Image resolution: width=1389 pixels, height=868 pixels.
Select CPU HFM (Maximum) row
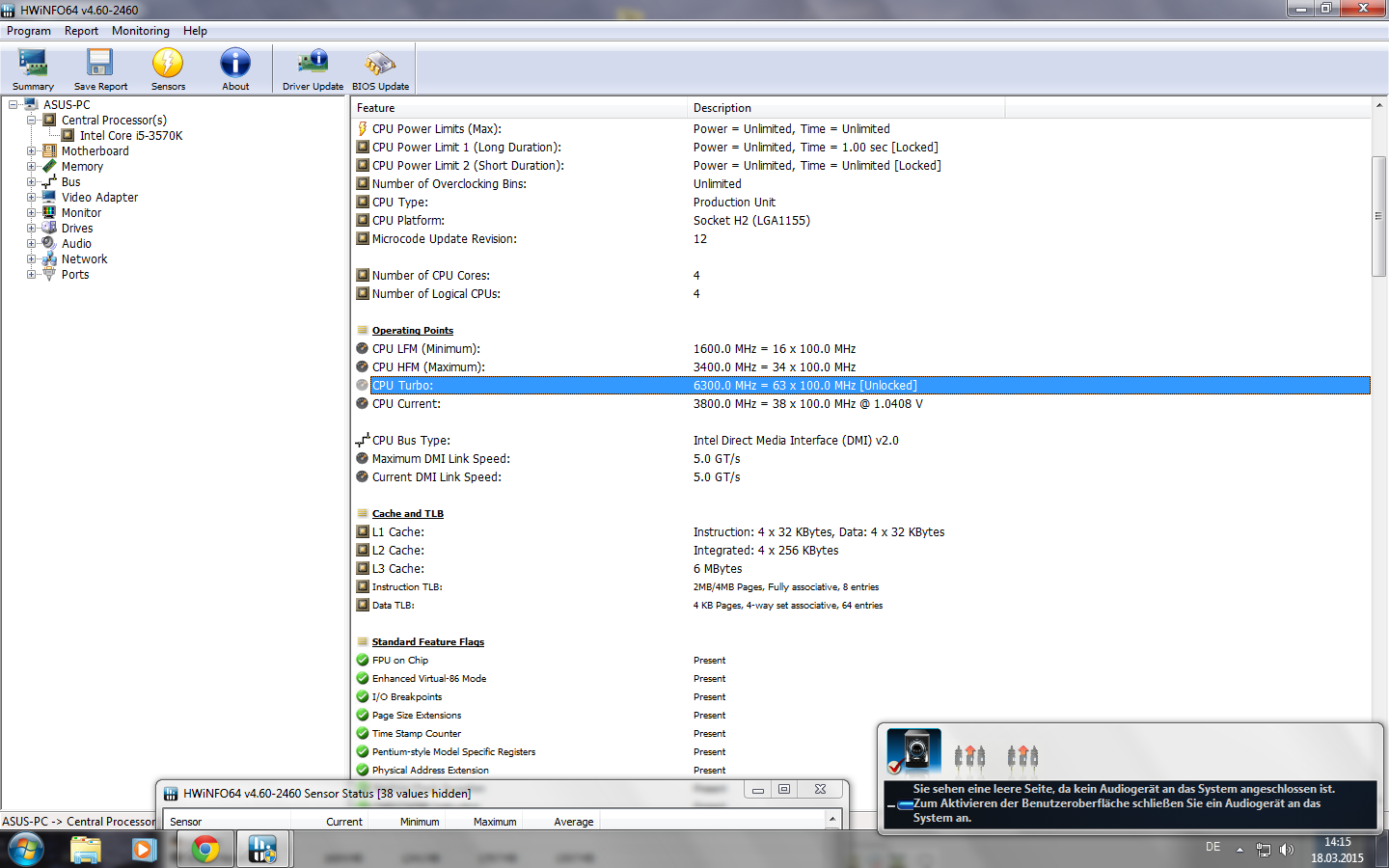(861, 367)
